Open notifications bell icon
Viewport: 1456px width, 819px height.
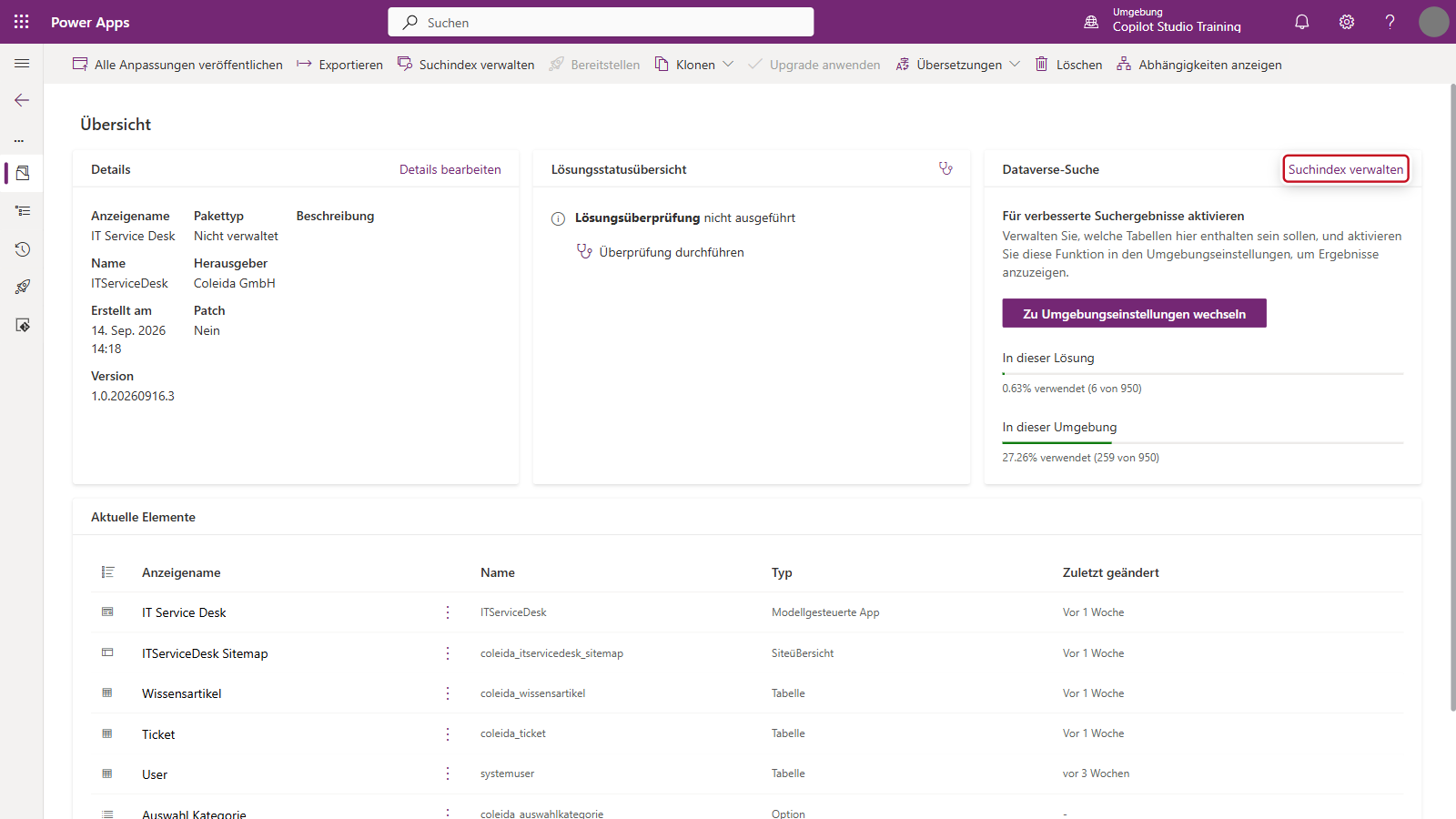pos(1302,22)
